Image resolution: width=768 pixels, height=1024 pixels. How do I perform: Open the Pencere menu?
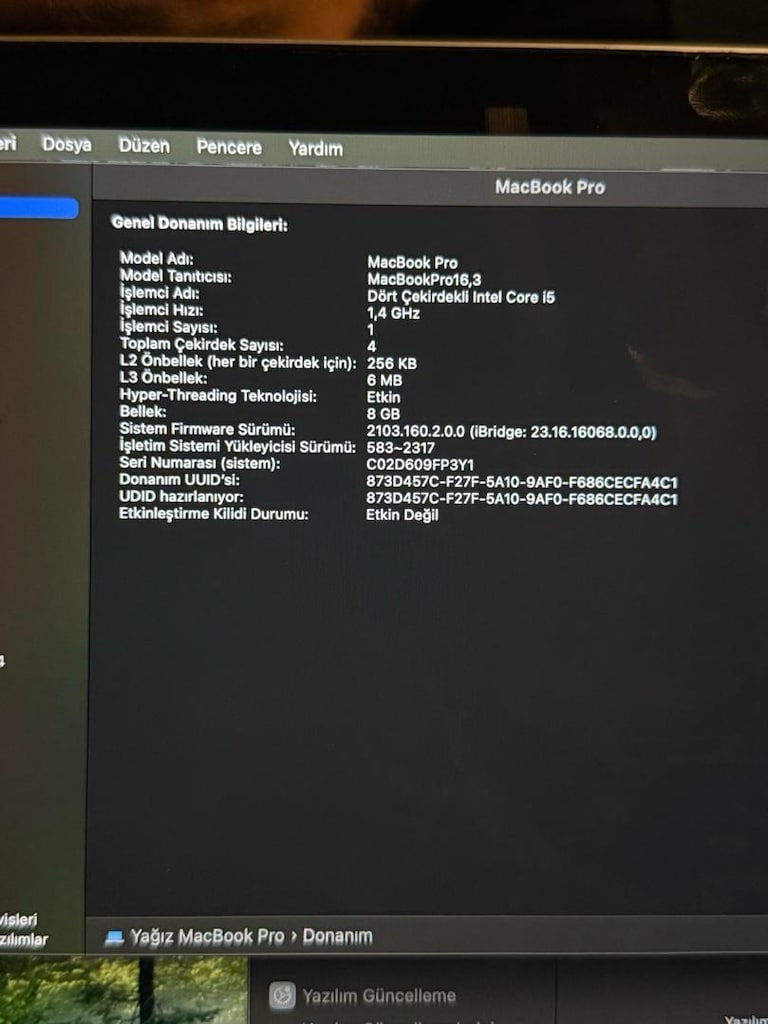tap(229, 147)
